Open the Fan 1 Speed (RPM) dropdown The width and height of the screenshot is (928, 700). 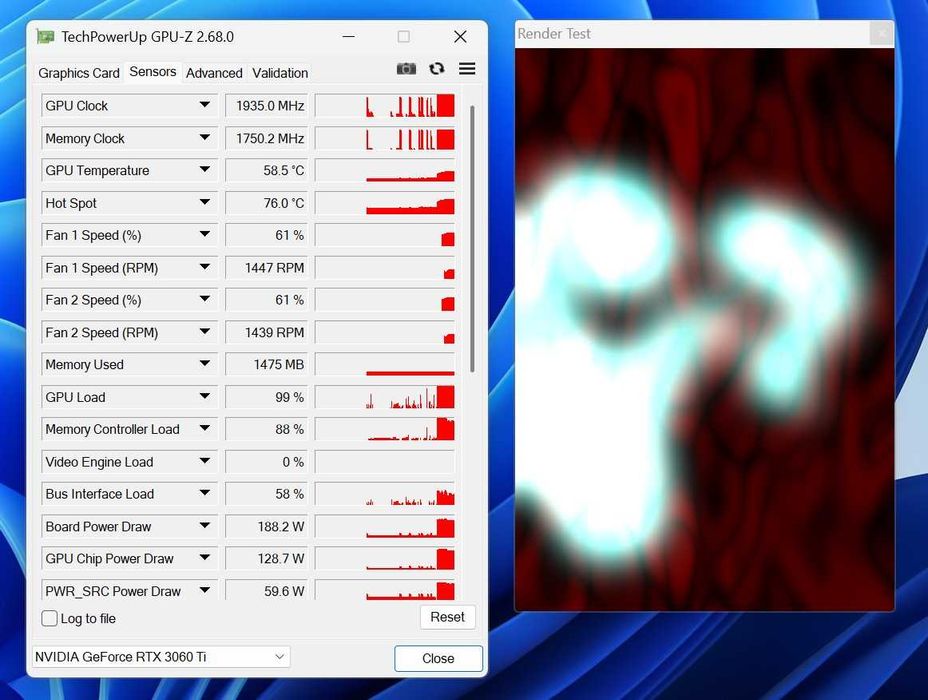(205, 267)
